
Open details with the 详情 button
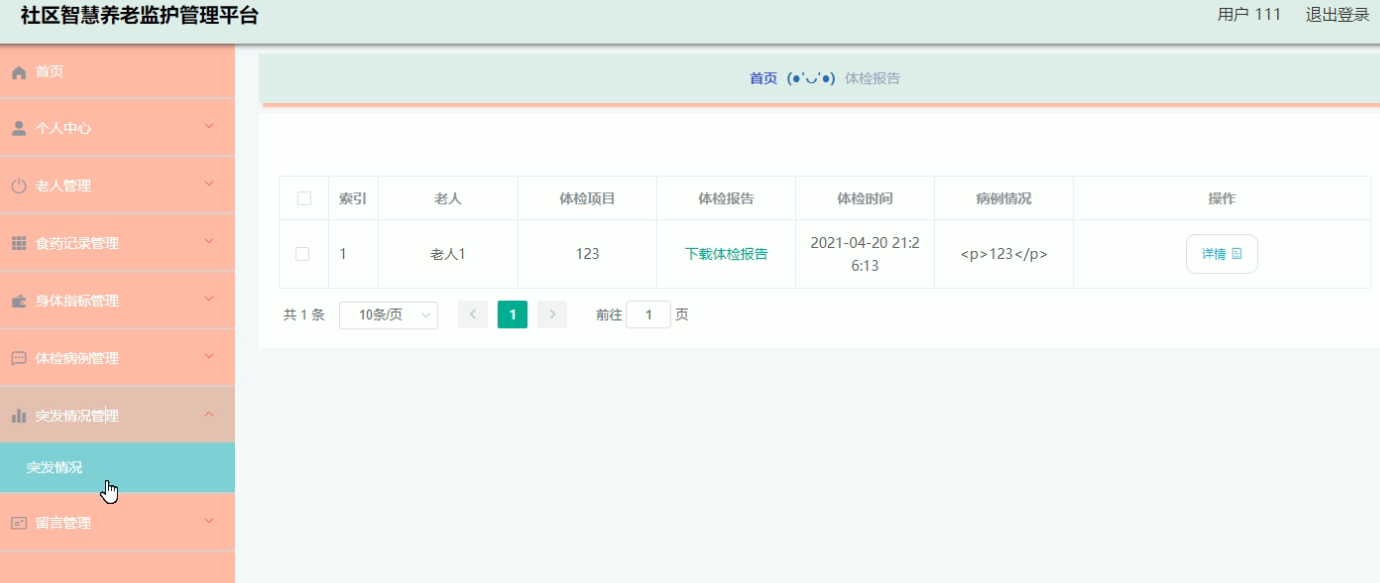click(x=1221, y=253)
